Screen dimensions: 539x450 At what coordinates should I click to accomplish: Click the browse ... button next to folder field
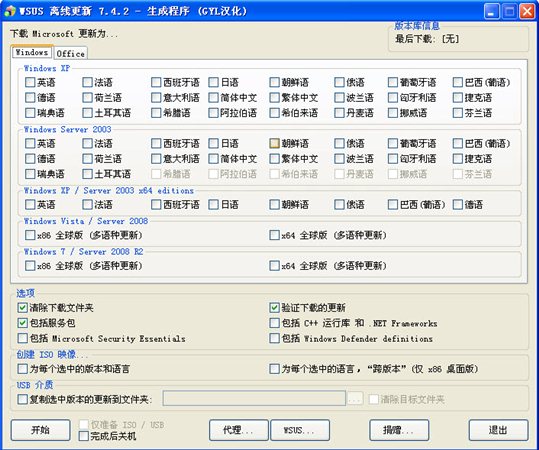[x=355, y=399]
